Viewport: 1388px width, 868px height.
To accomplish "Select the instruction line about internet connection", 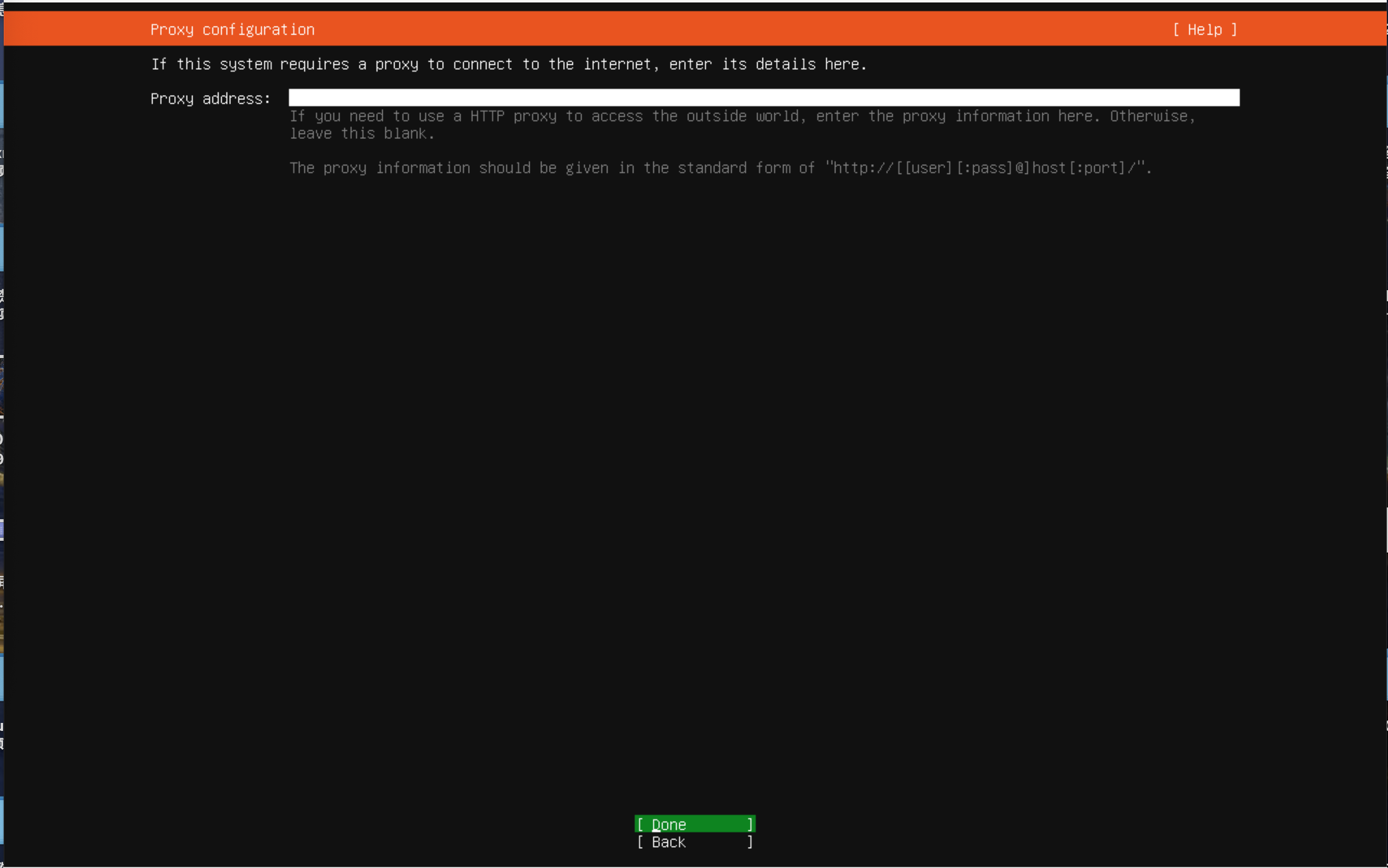I will (509, 64).
